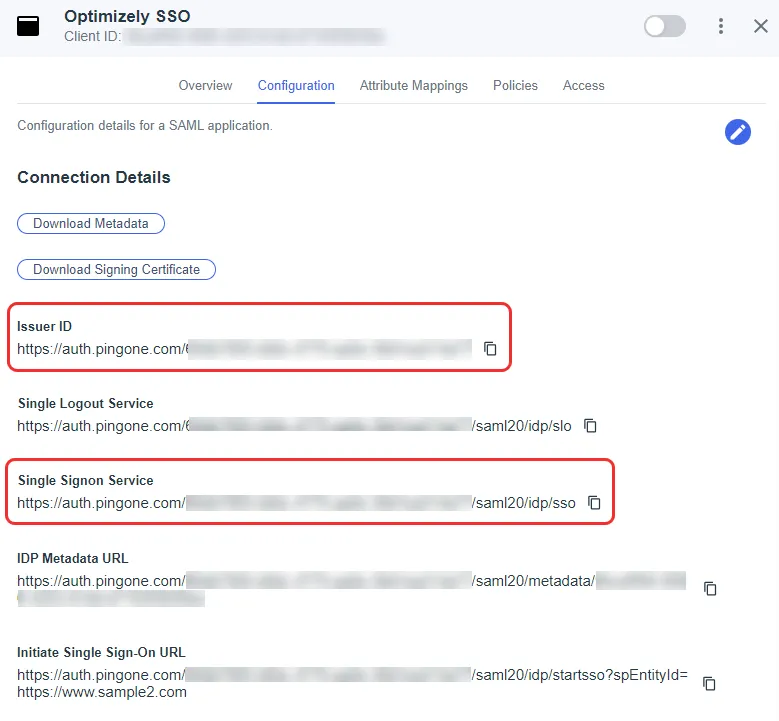This screenshot has width=779, height=721.
Task: Click the Connection Details heading
Action: tap(94, 177)
